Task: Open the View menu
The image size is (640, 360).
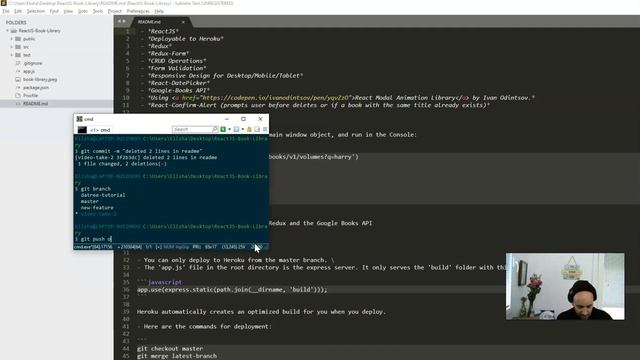Action: pyautogui.click(x=68, y=11)
